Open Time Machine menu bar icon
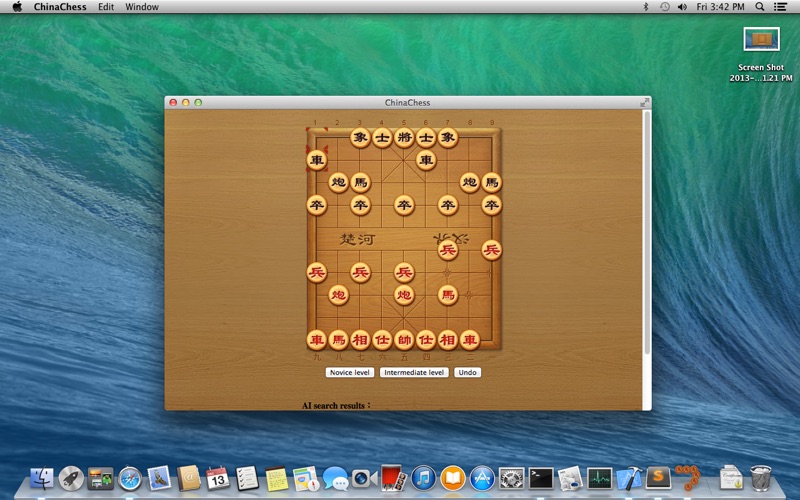 (664, 7)
